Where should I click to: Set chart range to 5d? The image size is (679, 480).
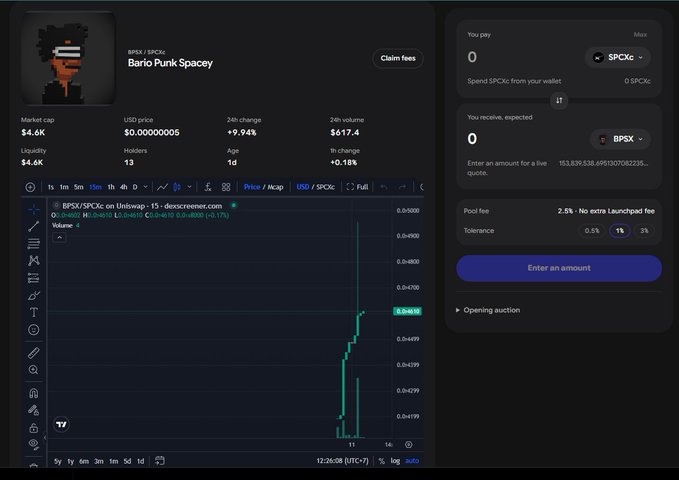(x=127, y=461)
